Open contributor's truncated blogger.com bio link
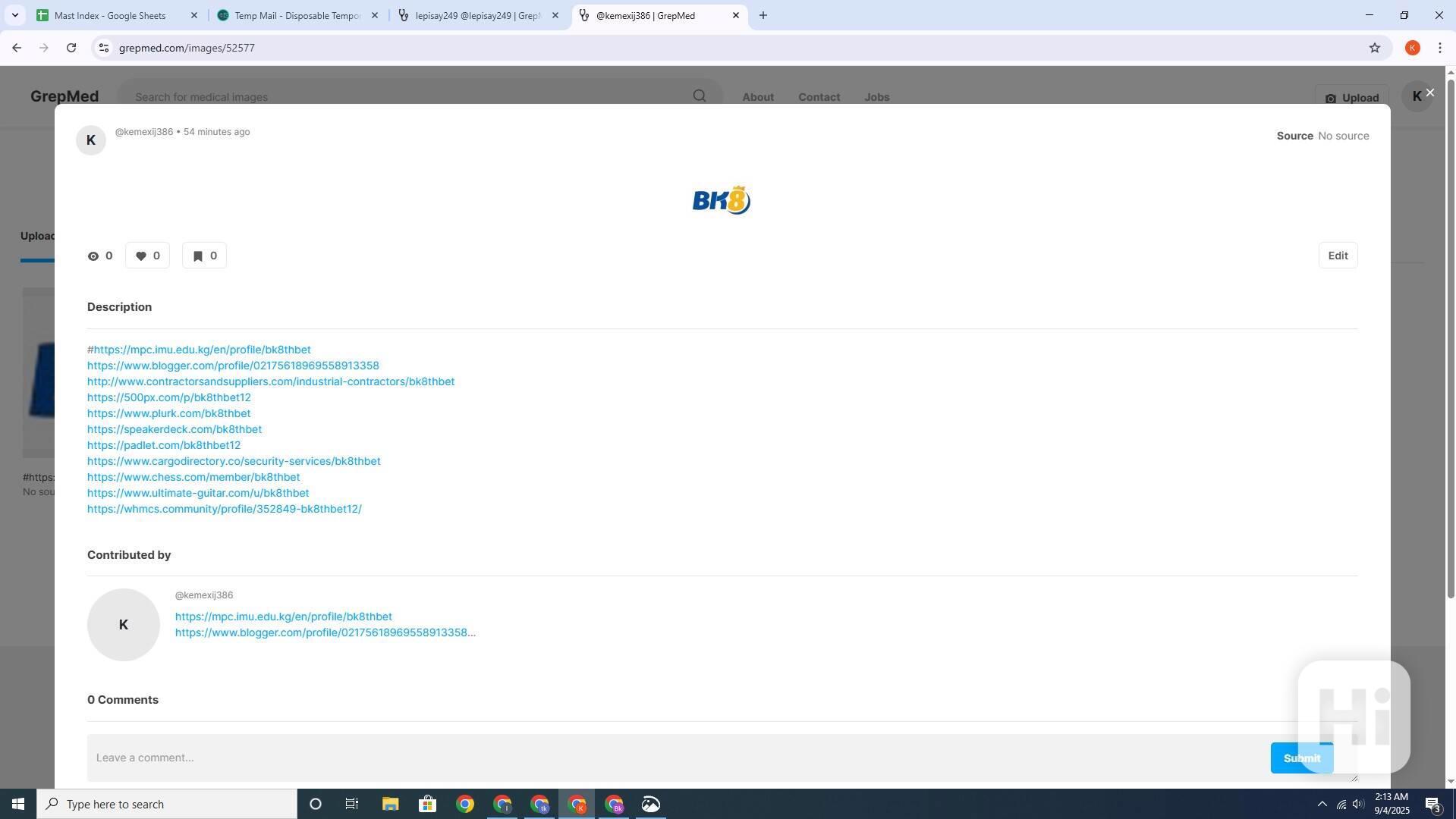This screenshot has height=819, width=1456. pyautogui.click(x=325, y=632)
